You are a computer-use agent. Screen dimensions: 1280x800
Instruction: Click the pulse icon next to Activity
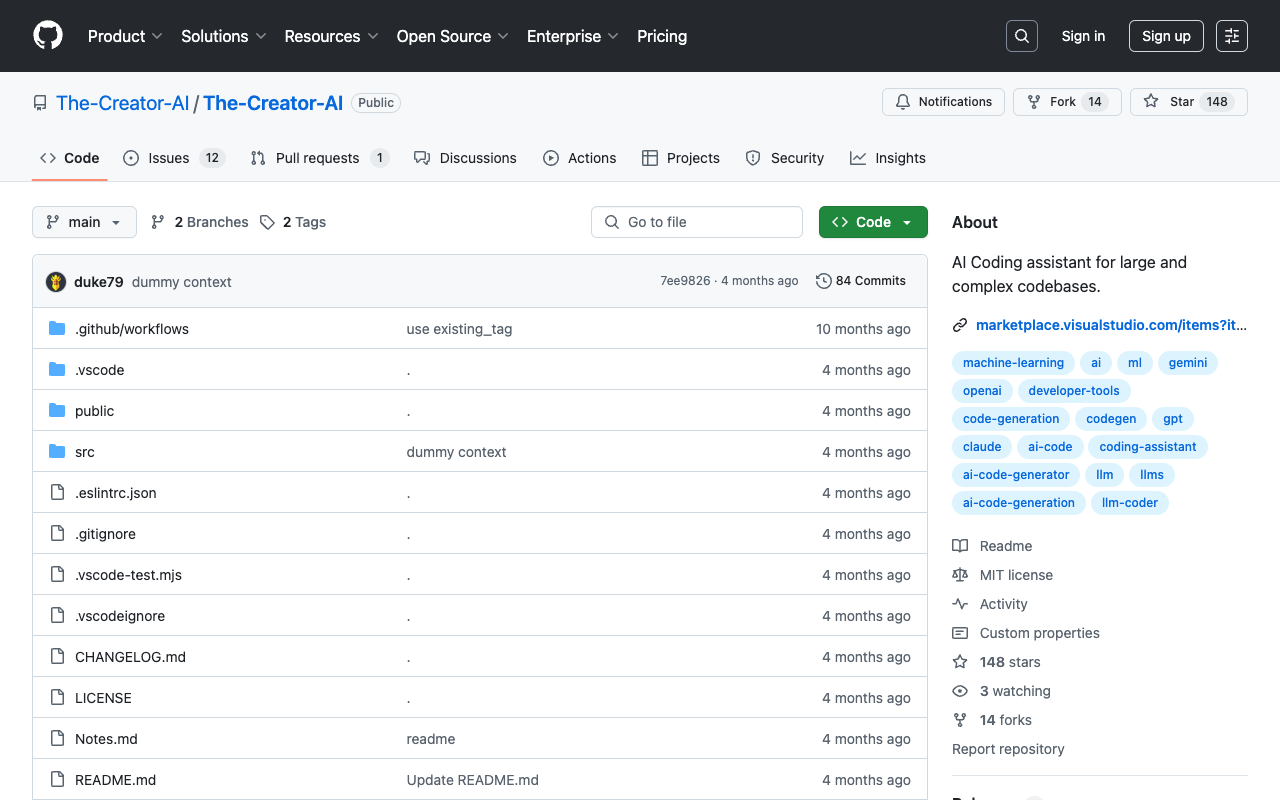pyautogui.click(x=960, y=604)
